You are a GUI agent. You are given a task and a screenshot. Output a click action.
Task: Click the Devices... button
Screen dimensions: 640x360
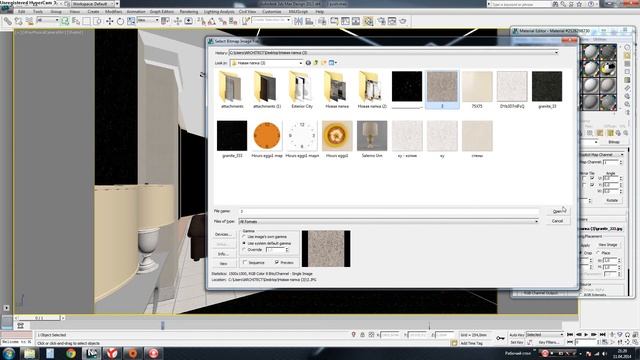pos(223,234)
